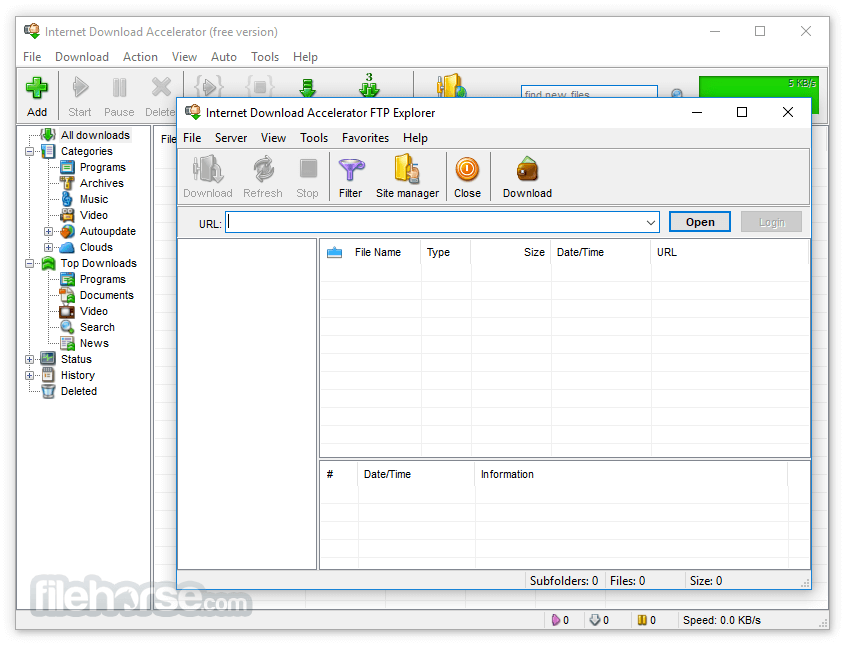Image resolution: width=846 pixels, height=647 pixels.
Task: Click the site manager folder icon in main toolbar
Action: coord(451,85)
